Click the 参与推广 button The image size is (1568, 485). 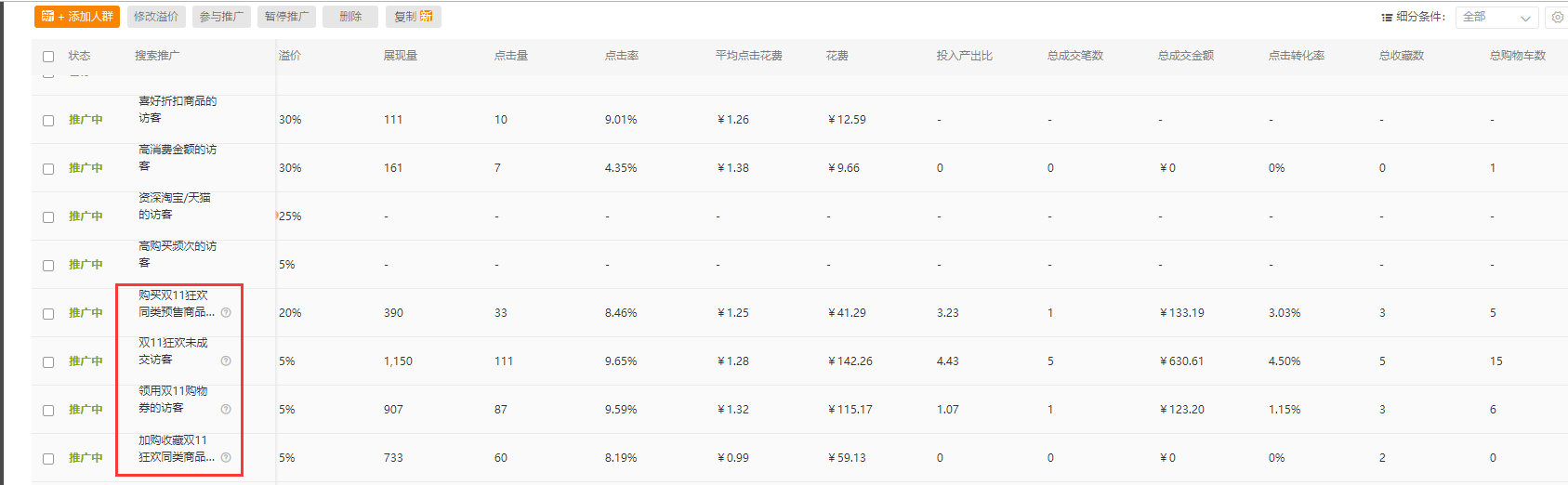tap(221, 17)
